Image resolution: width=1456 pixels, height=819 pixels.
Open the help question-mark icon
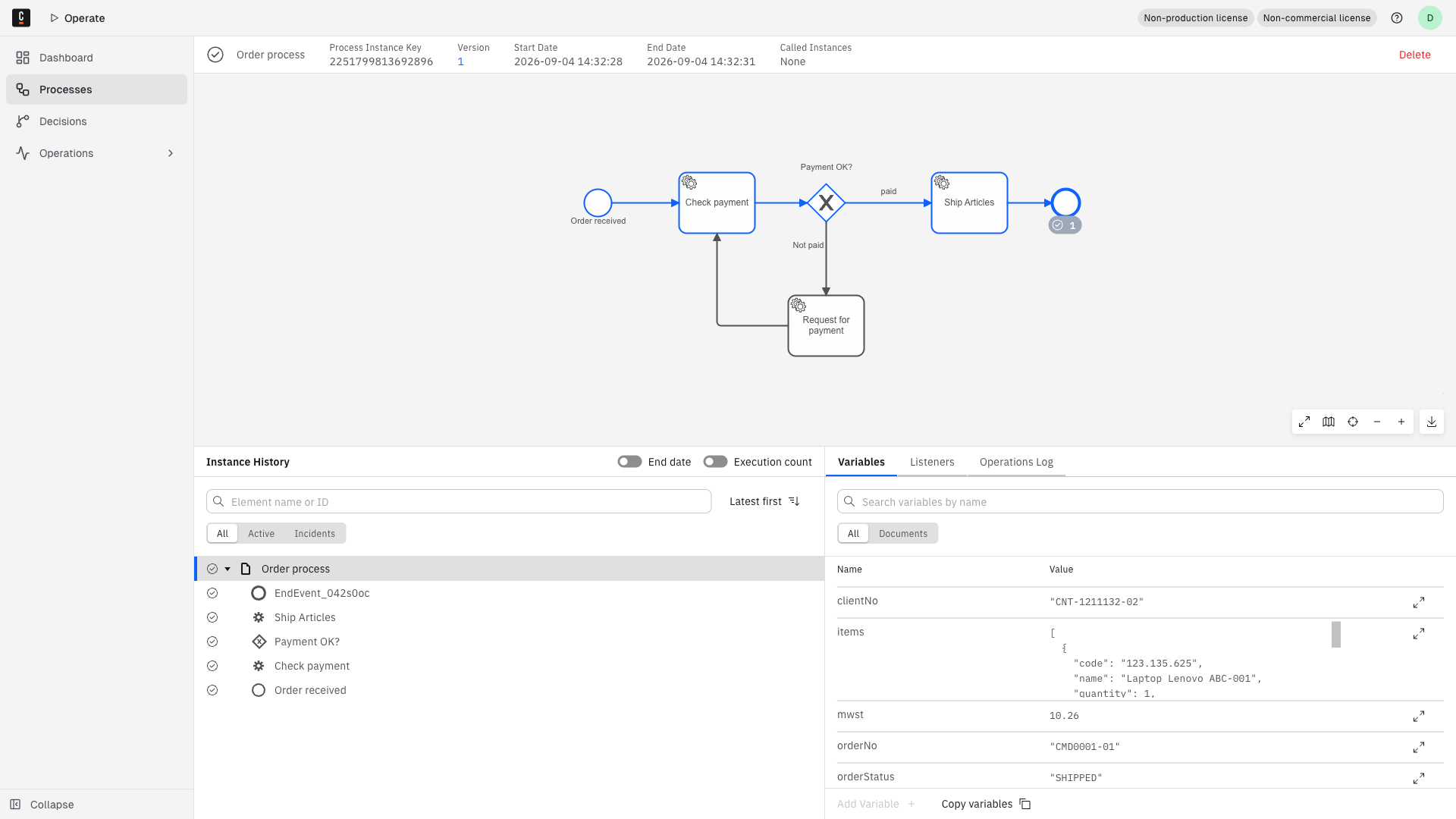point(1397,17)
